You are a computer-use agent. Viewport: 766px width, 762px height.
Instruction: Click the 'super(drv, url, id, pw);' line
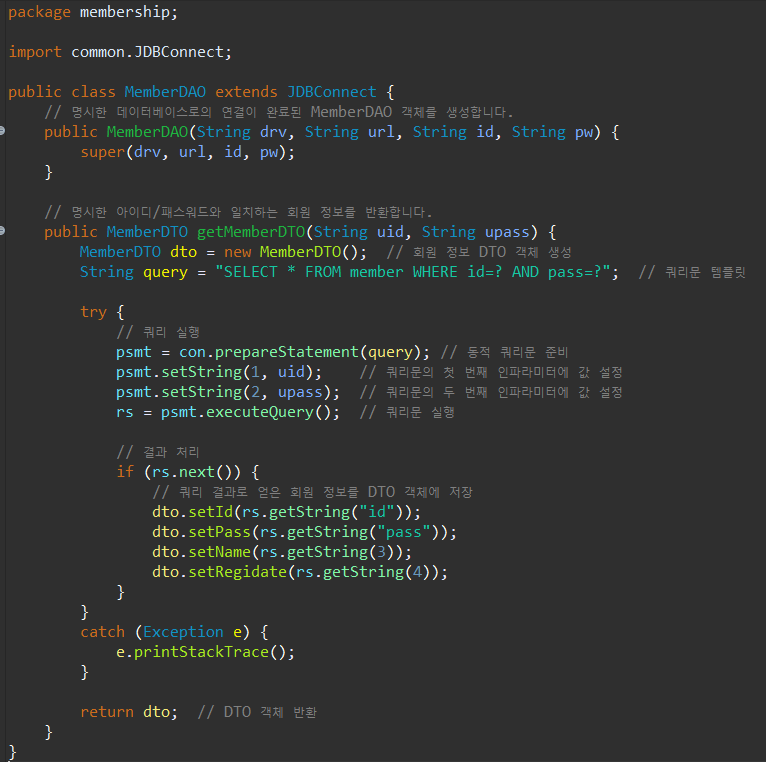pos(188,152)
